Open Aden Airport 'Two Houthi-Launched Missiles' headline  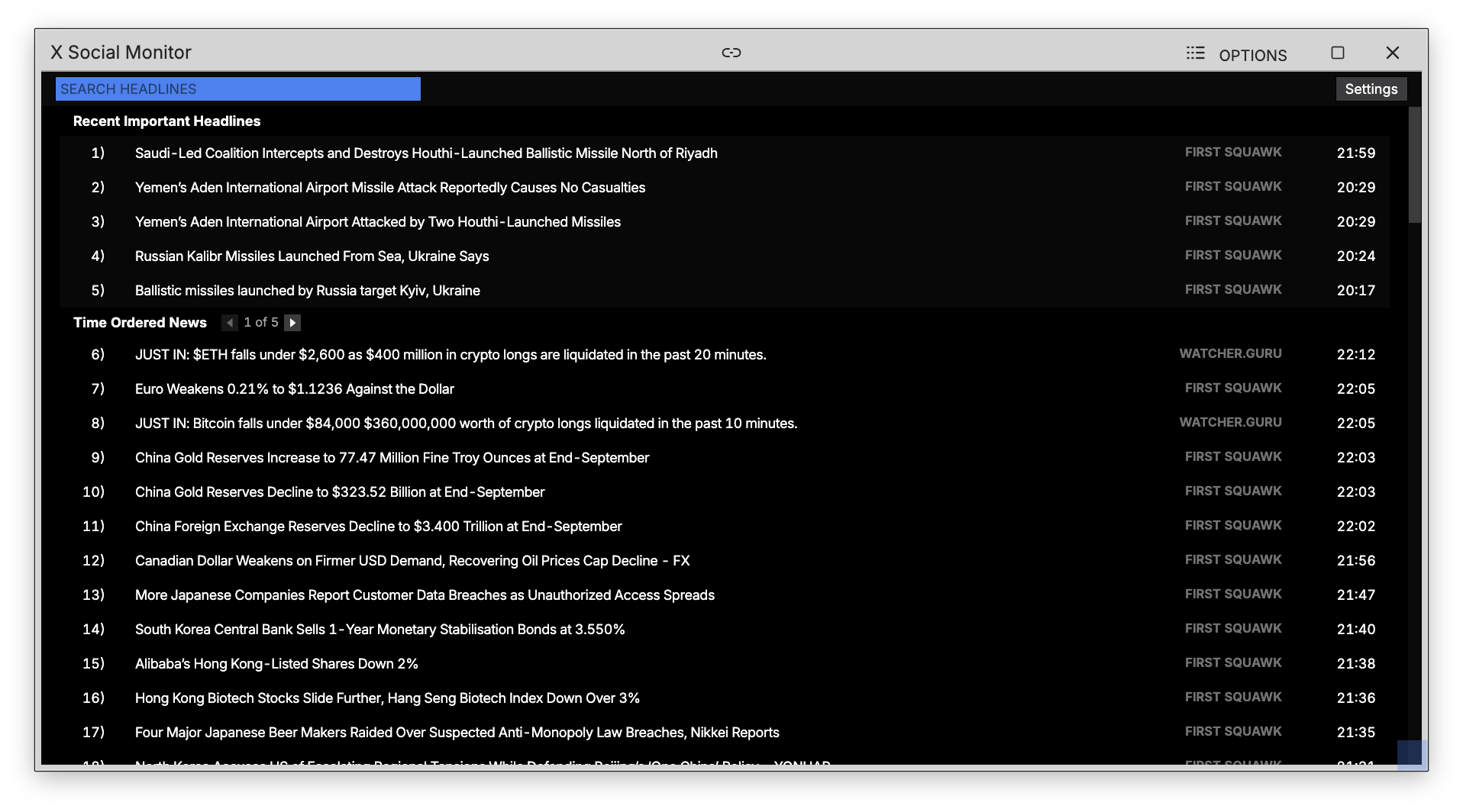pyautogui.click(x=378, y=222)
